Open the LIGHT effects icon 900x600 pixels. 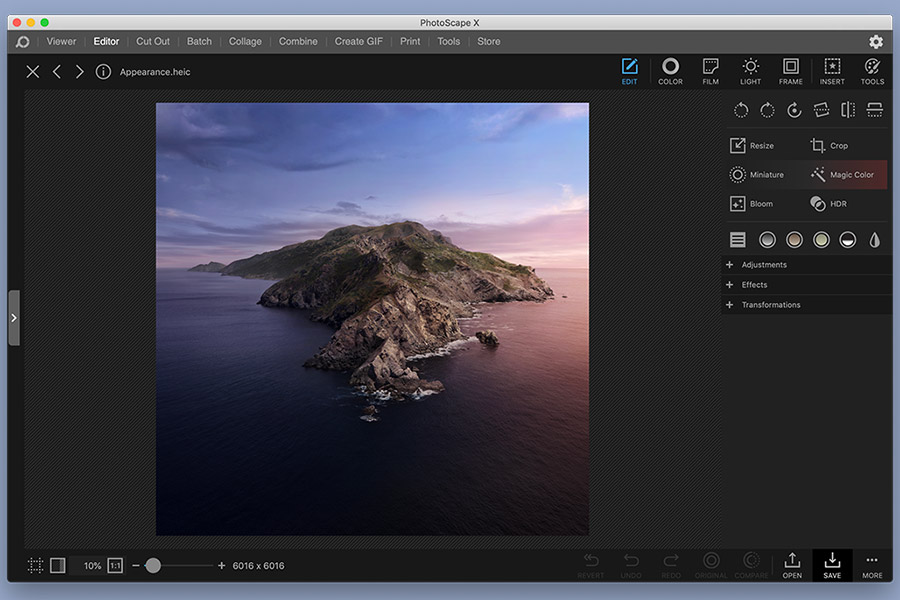(x=750, y=71)
